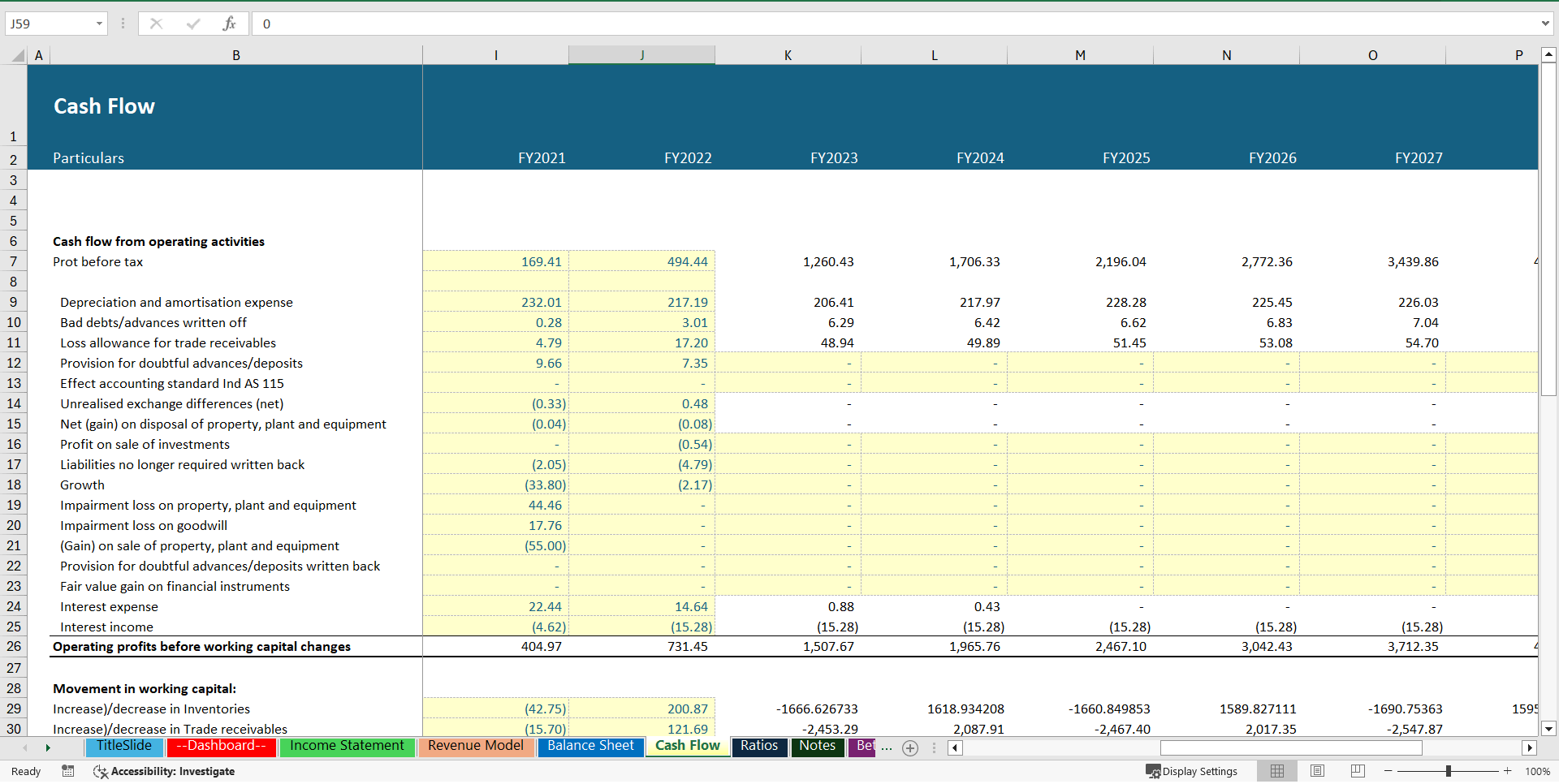Open the Name Box dropdown arrow
This screenshot has width=1559, height=784.
coord(101,24)
